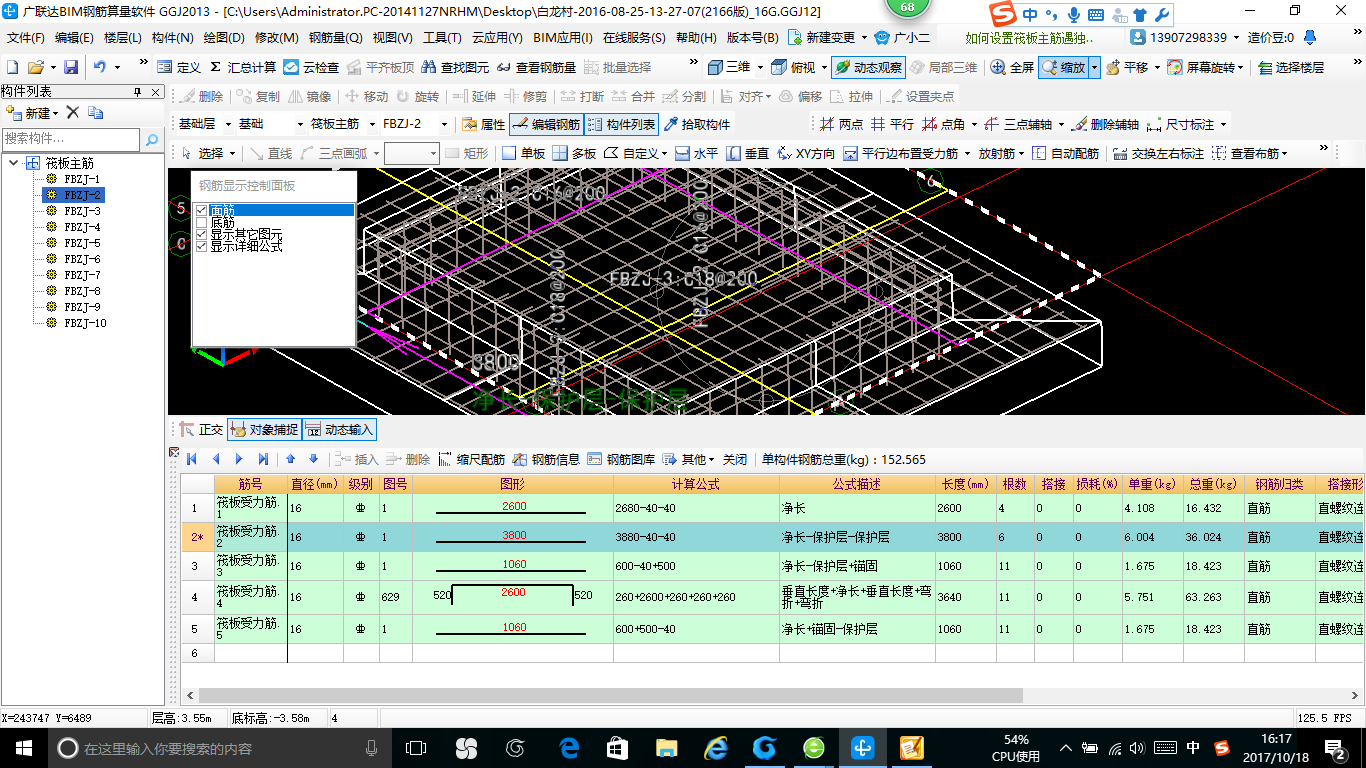The width and height of the screenshot is (1366, 768).
Task: Toggle 对象捕捉 object snap
Action: (264, 429)
